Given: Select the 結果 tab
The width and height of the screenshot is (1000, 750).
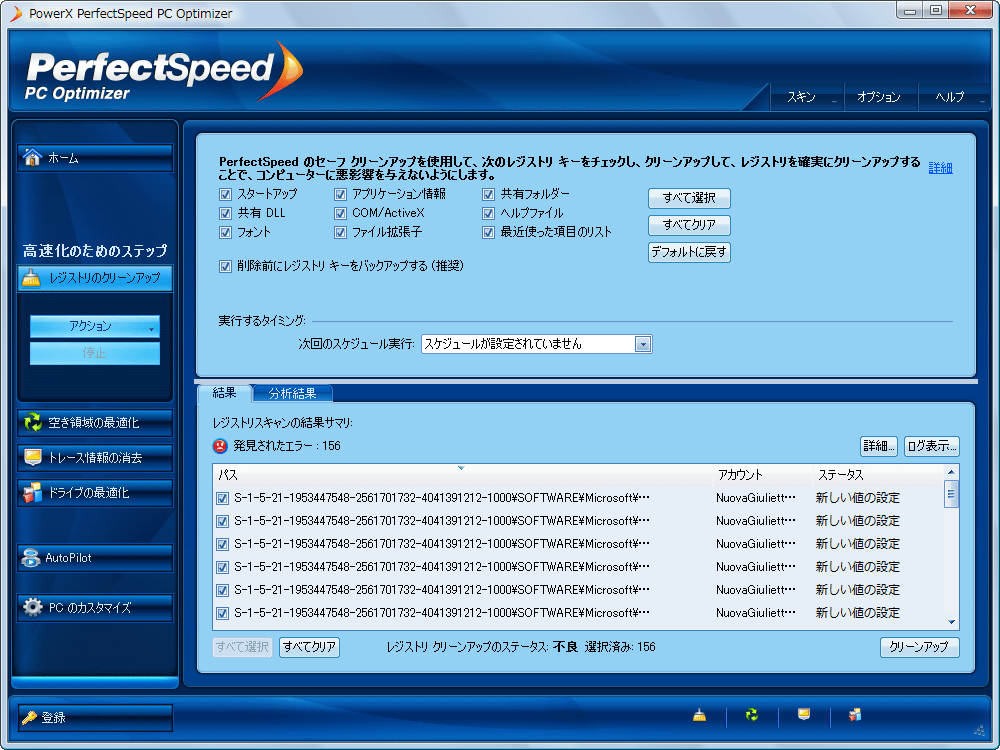Looking at the screenshot, I should tap(224, 393).
